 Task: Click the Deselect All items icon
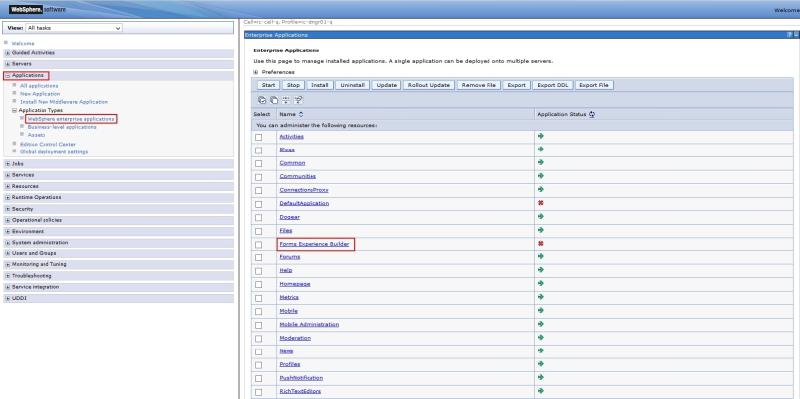click(273, 100)
